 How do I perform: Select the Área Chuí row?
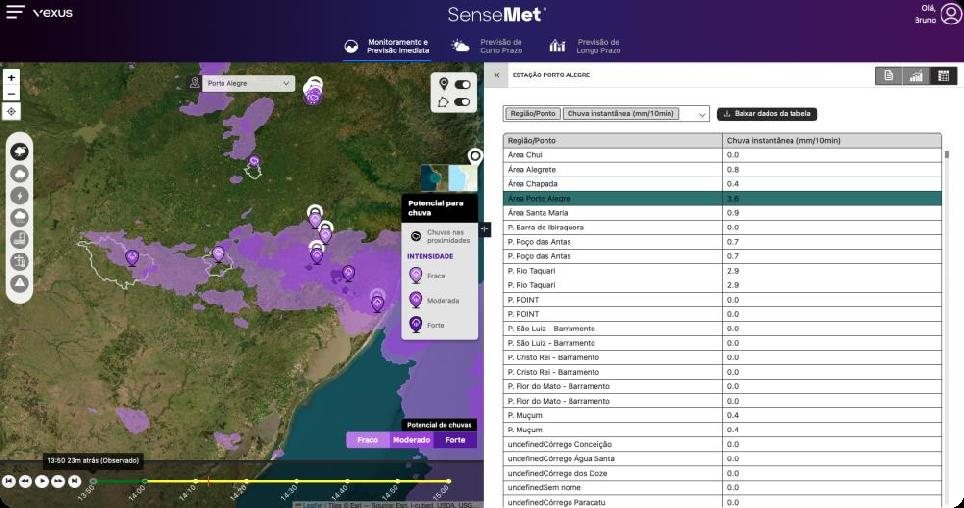[x=722, y=155]
